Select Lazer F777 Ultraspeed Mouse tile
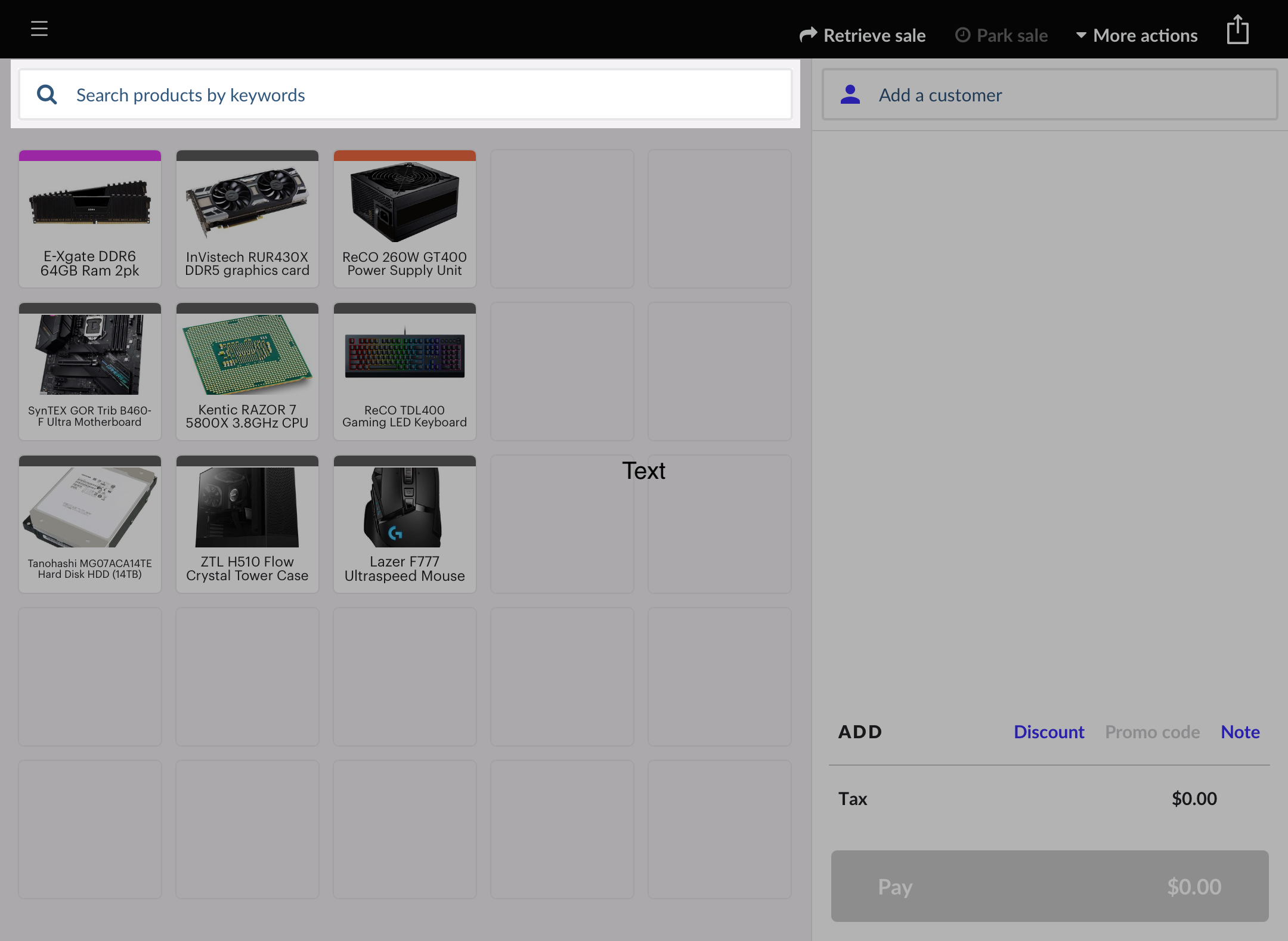The height and width of the screenshot is (941, 1288). pyautogui.click(x=405, y=524)
